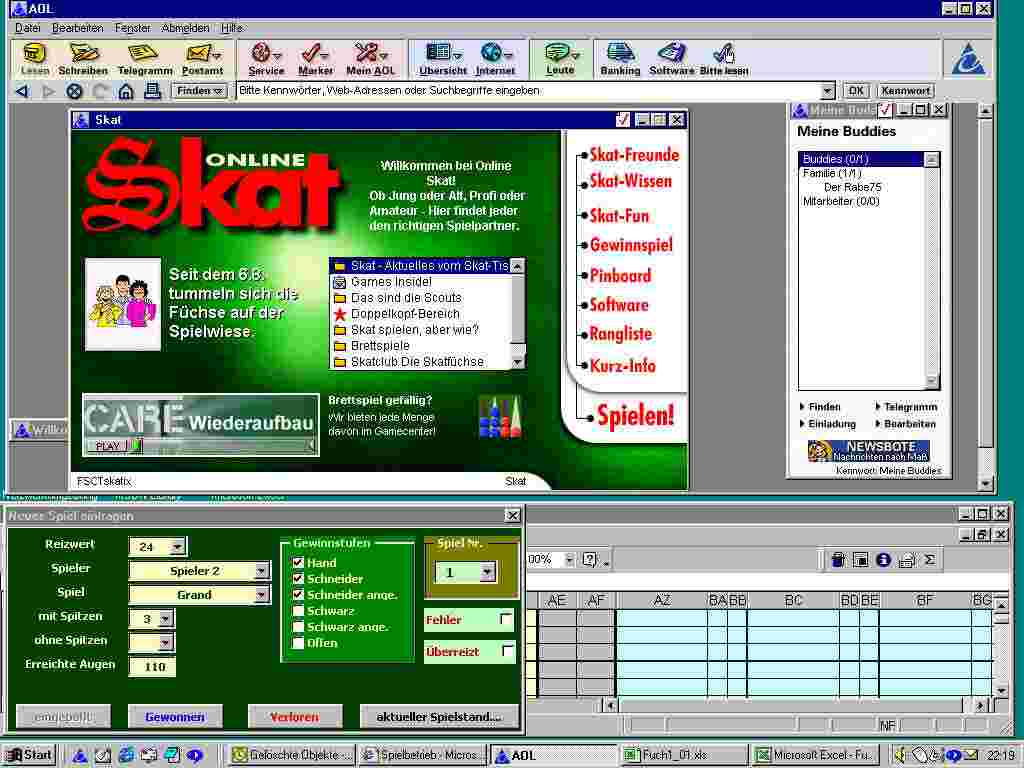Open the Excel zoom percentage dropdown

point(569,560)
